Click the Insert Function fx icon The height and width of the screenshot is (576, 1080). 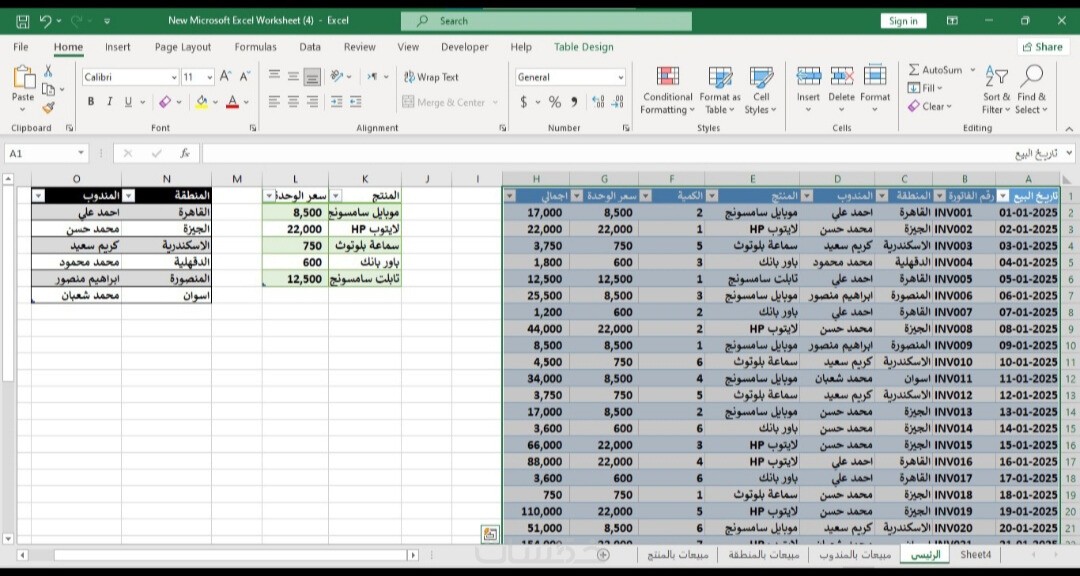(x=185, y=153)
